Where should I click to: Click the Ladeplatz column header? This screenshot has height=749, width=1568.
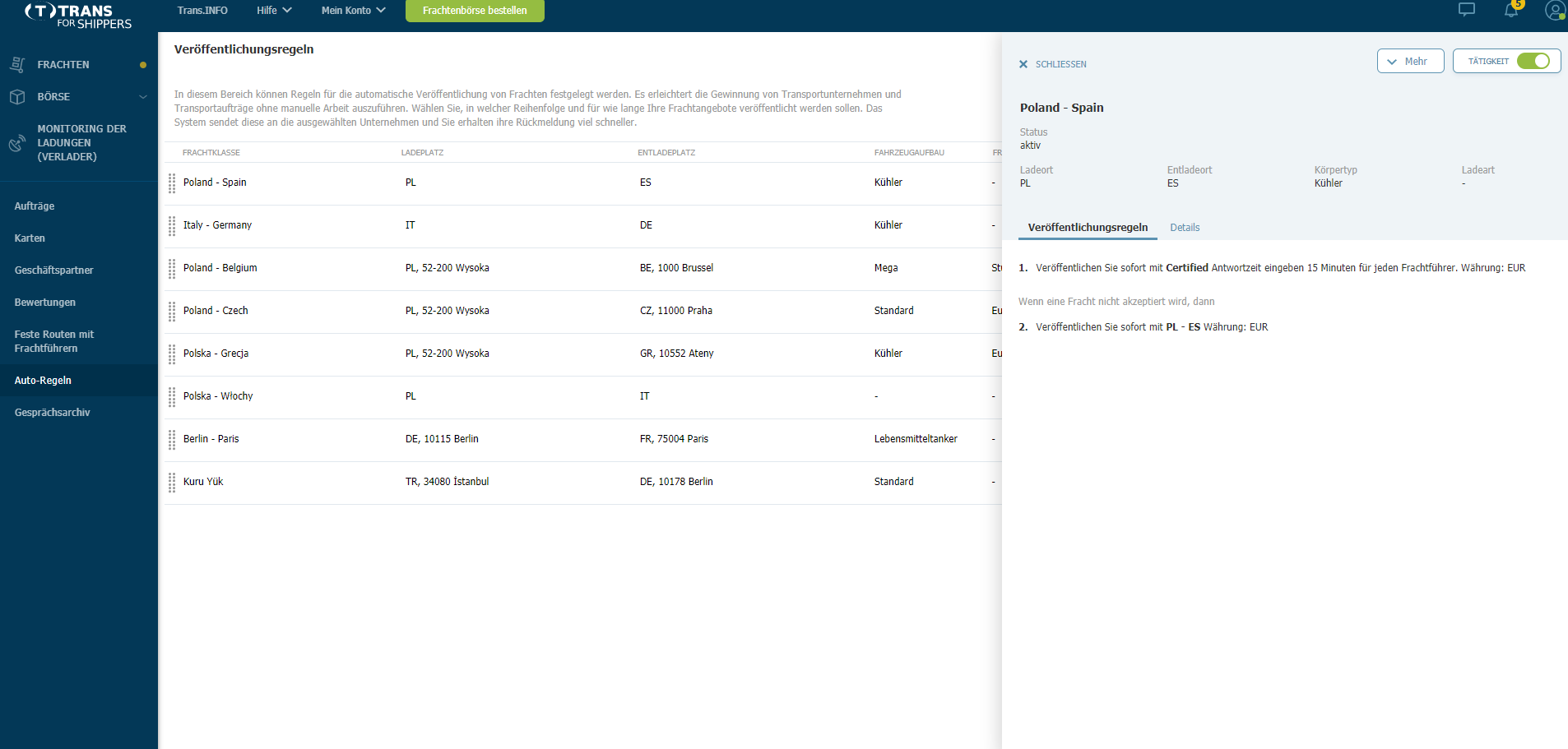pyautogui.click(x=422, y=153)
